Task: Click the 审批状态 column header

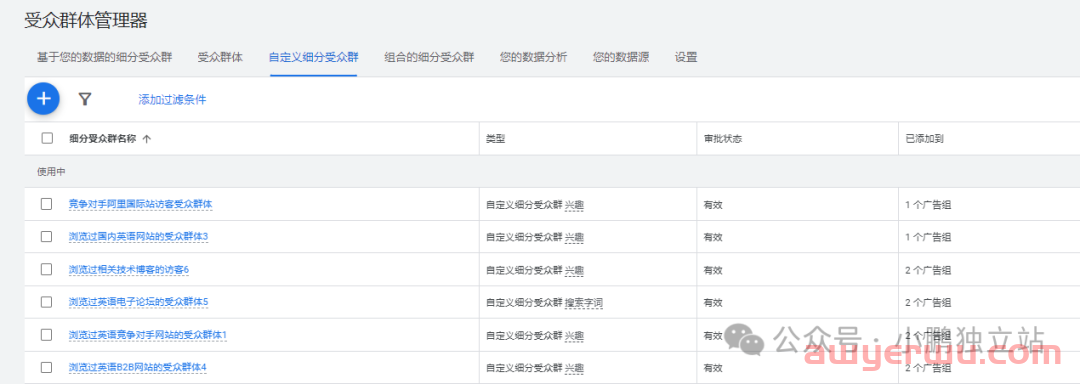Action: click(722, 139)
